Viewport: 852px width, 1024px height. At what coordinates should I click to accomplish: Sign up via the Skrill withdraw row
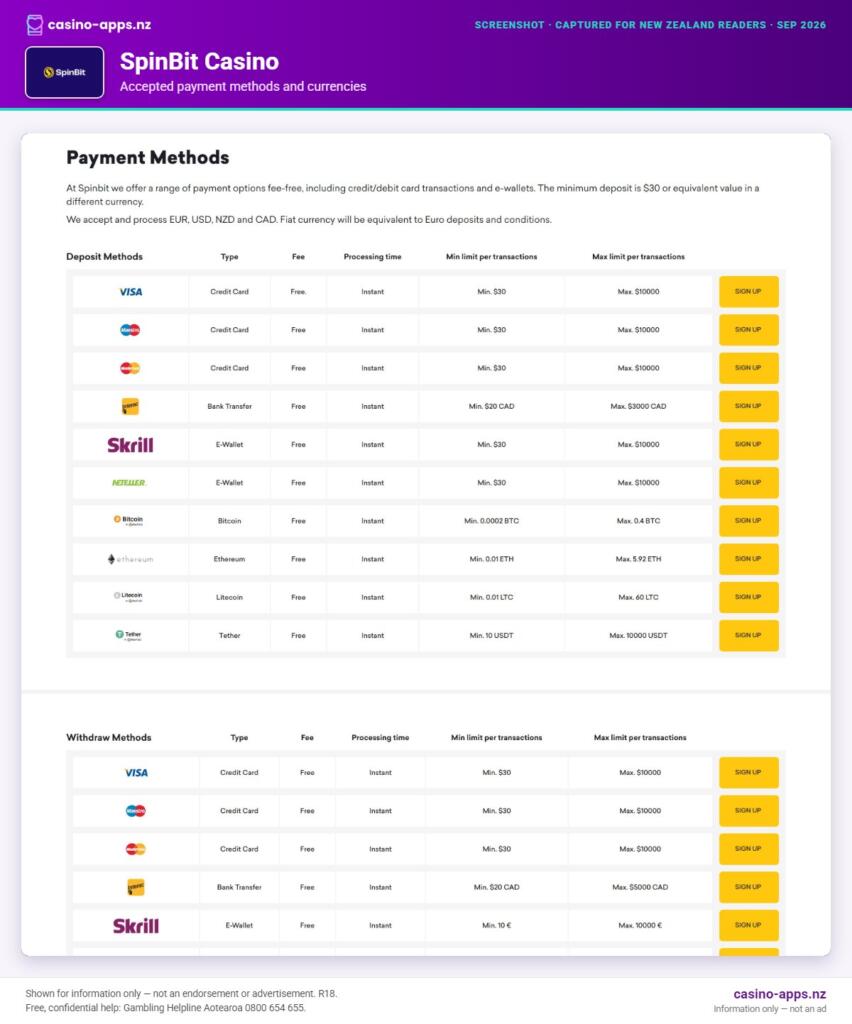click(749, 925)
